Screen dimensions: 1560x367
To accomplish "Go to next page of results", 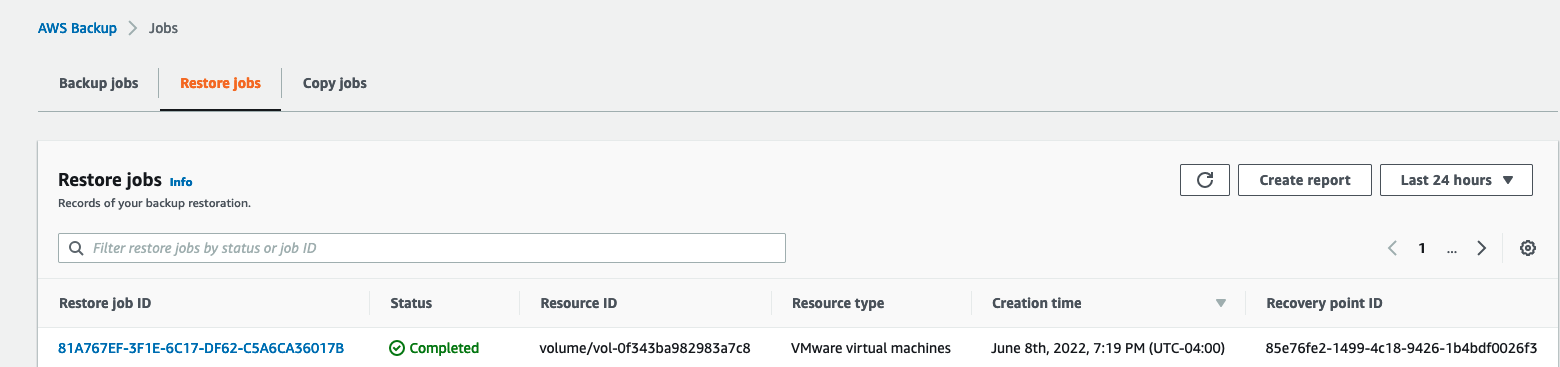I will (x=1482, y=249).
